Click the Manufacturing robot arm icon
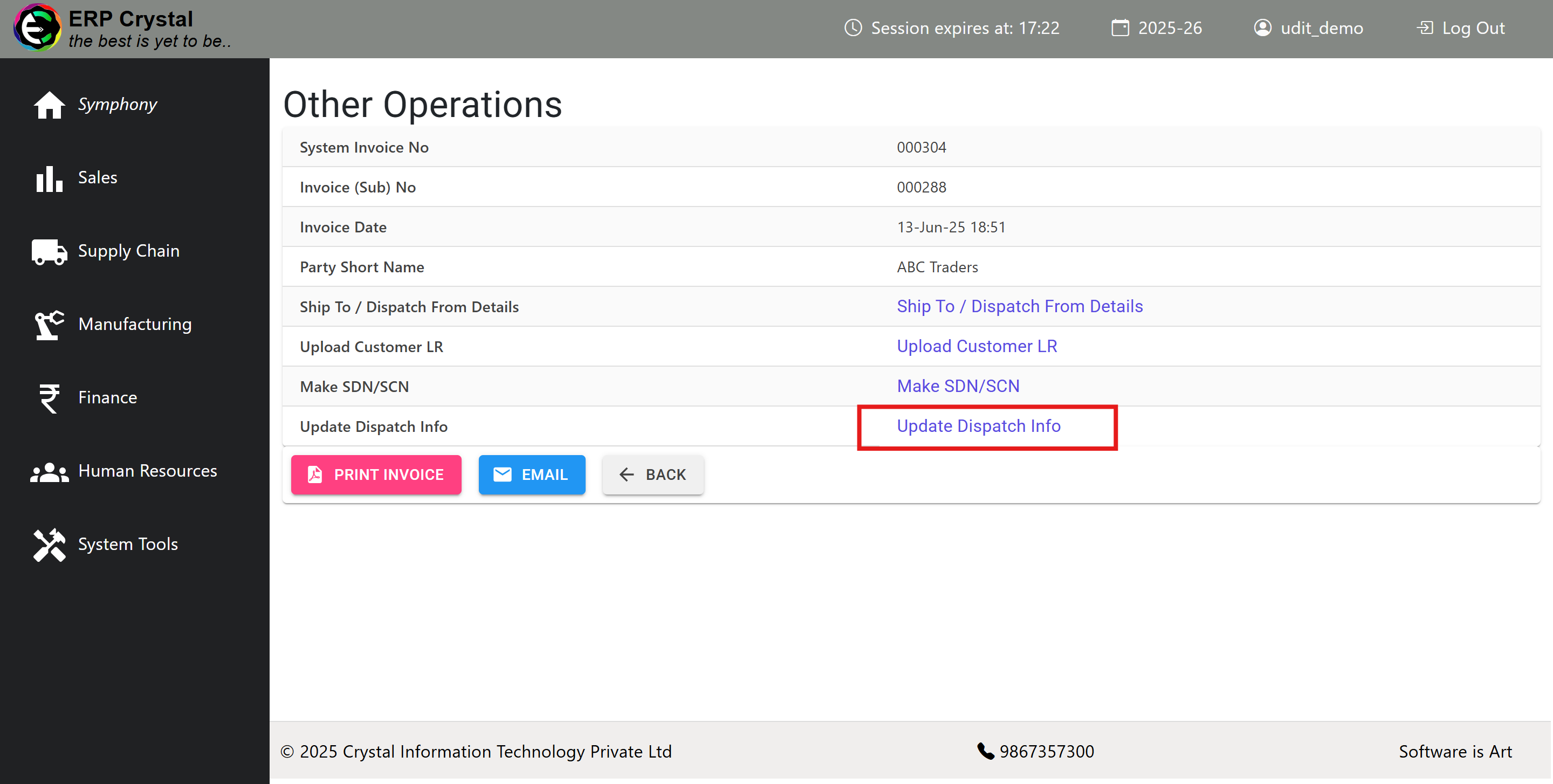 pyautogui.click(x=50, y=325)
